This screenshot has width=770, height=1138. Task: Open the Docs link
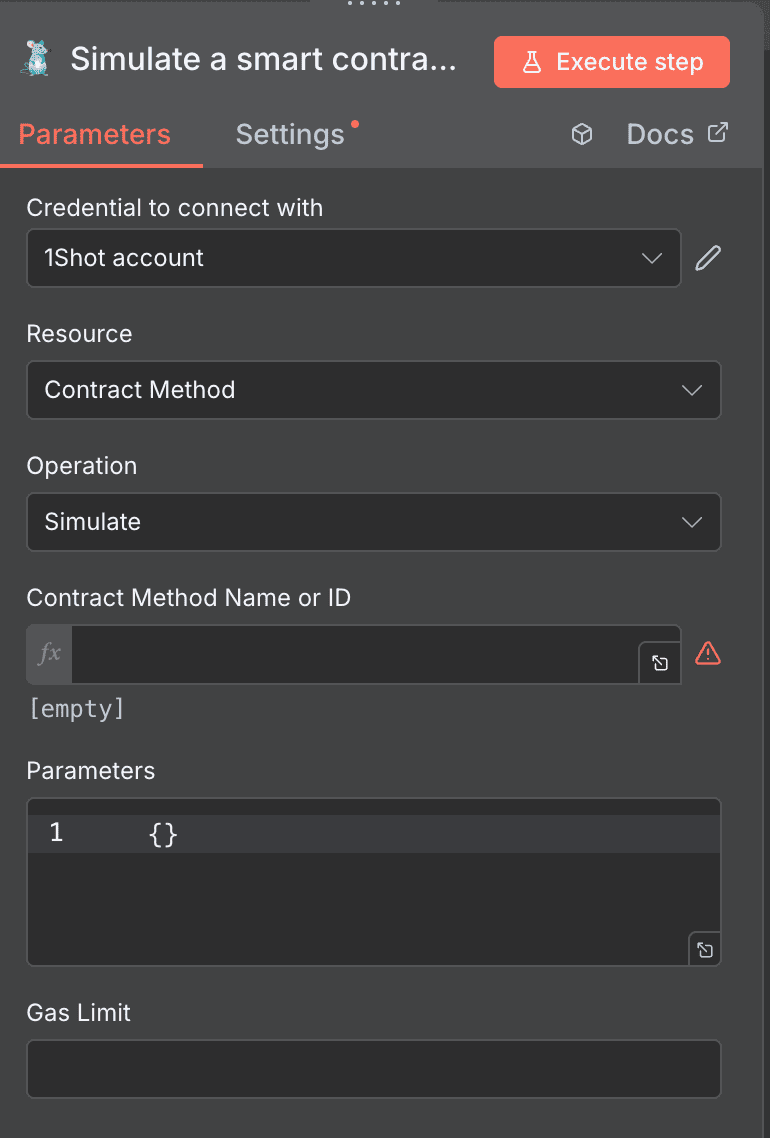[x=659, y=133]
